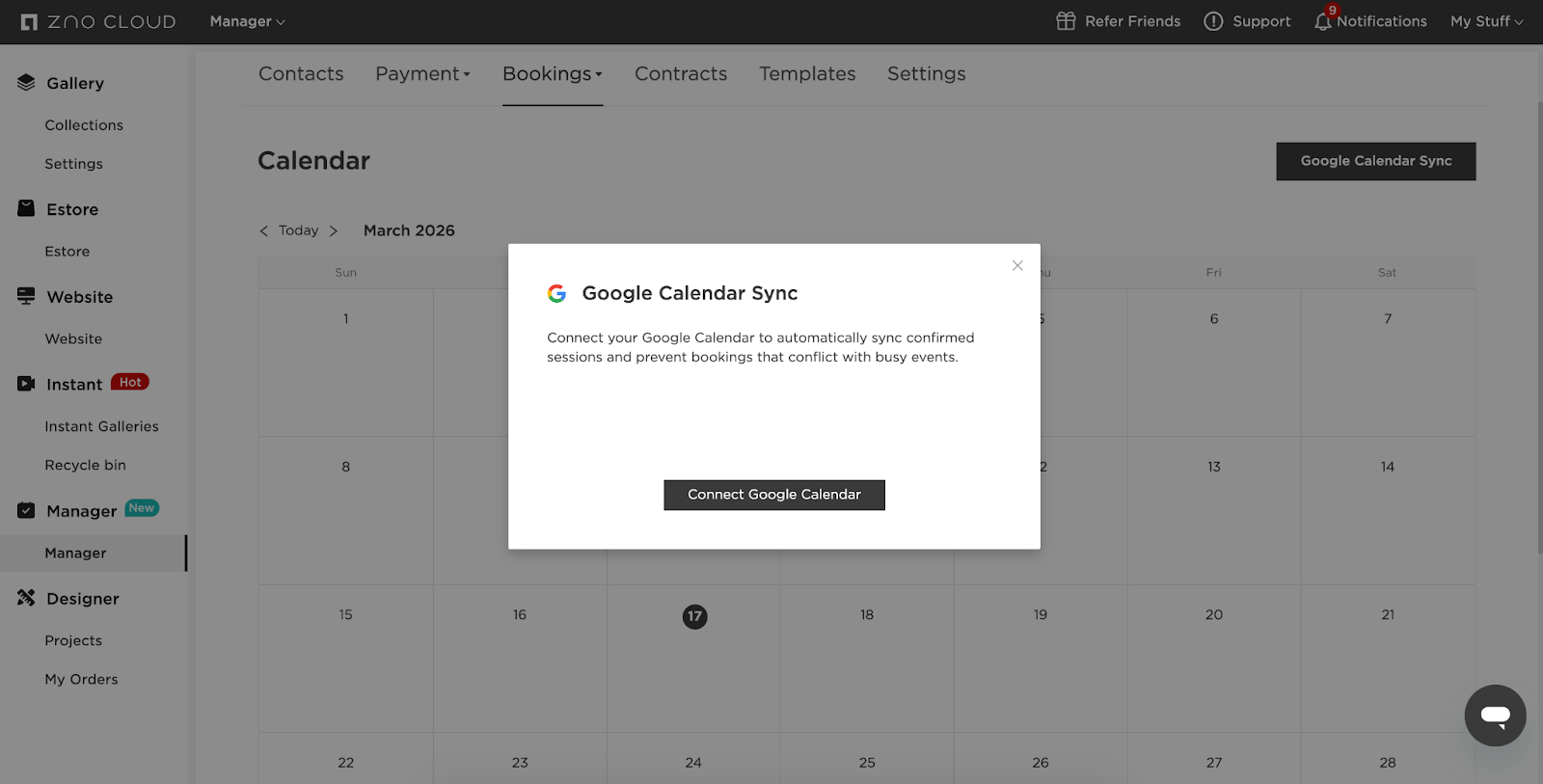The height and width of the screenshot is (784, 1543).
Task: Click the Website monitor icon in sidebar
Action: pos(26,296)
